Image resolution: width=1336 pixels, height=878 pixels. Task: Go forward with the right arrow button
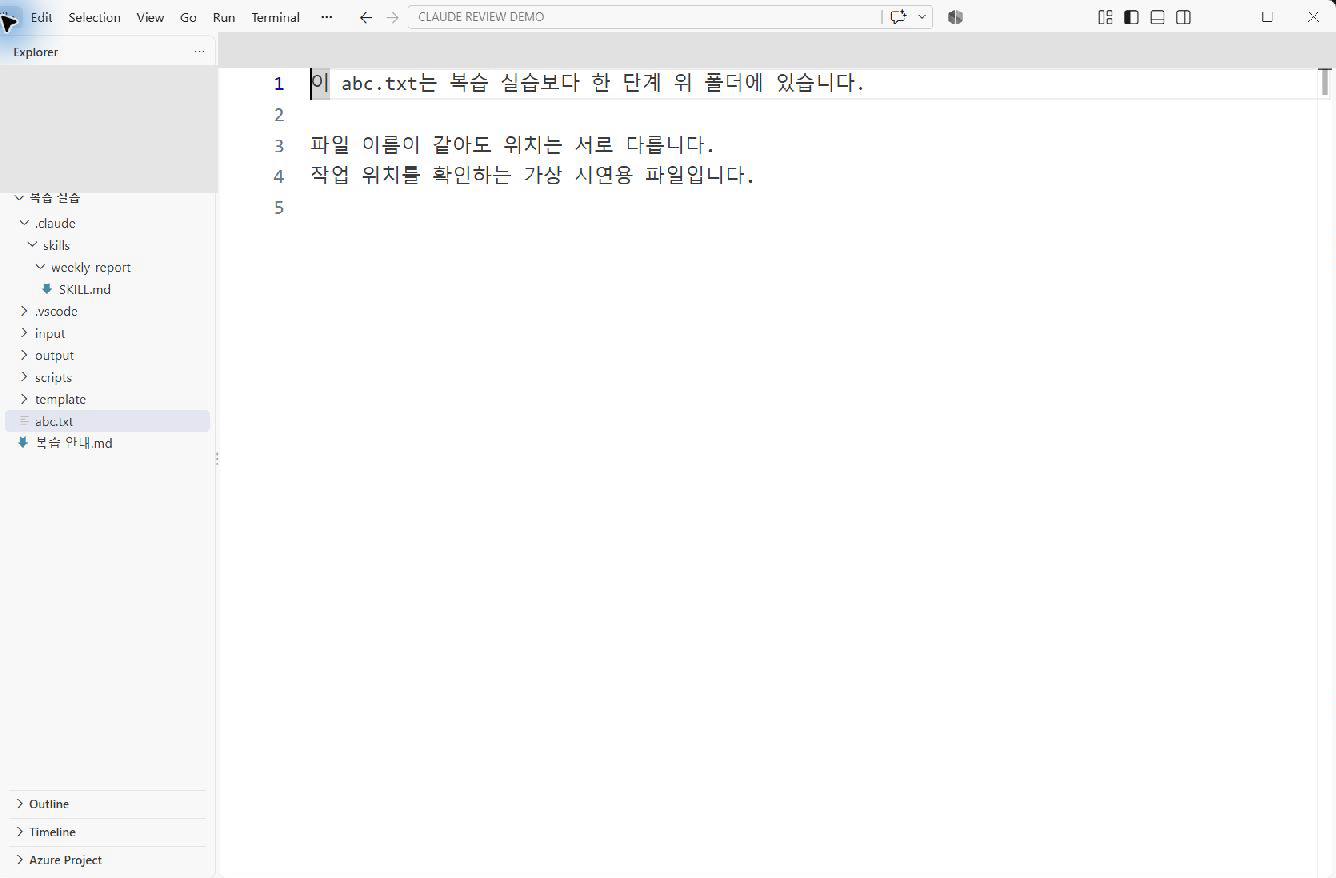(x=393, y=17)
